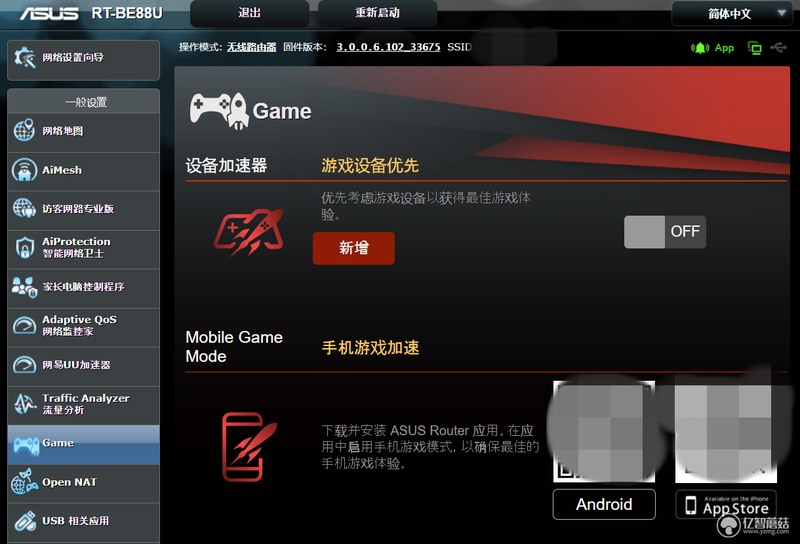Open the 简体中文 language dropdown
800x544 pixels.
click(731, 14)
